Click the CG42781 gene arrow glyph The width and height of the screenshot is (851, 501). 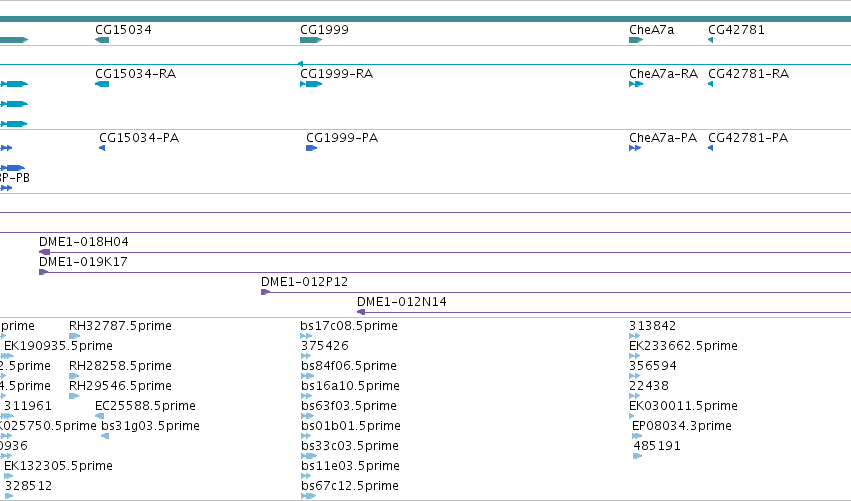click(x=710, y=40)
